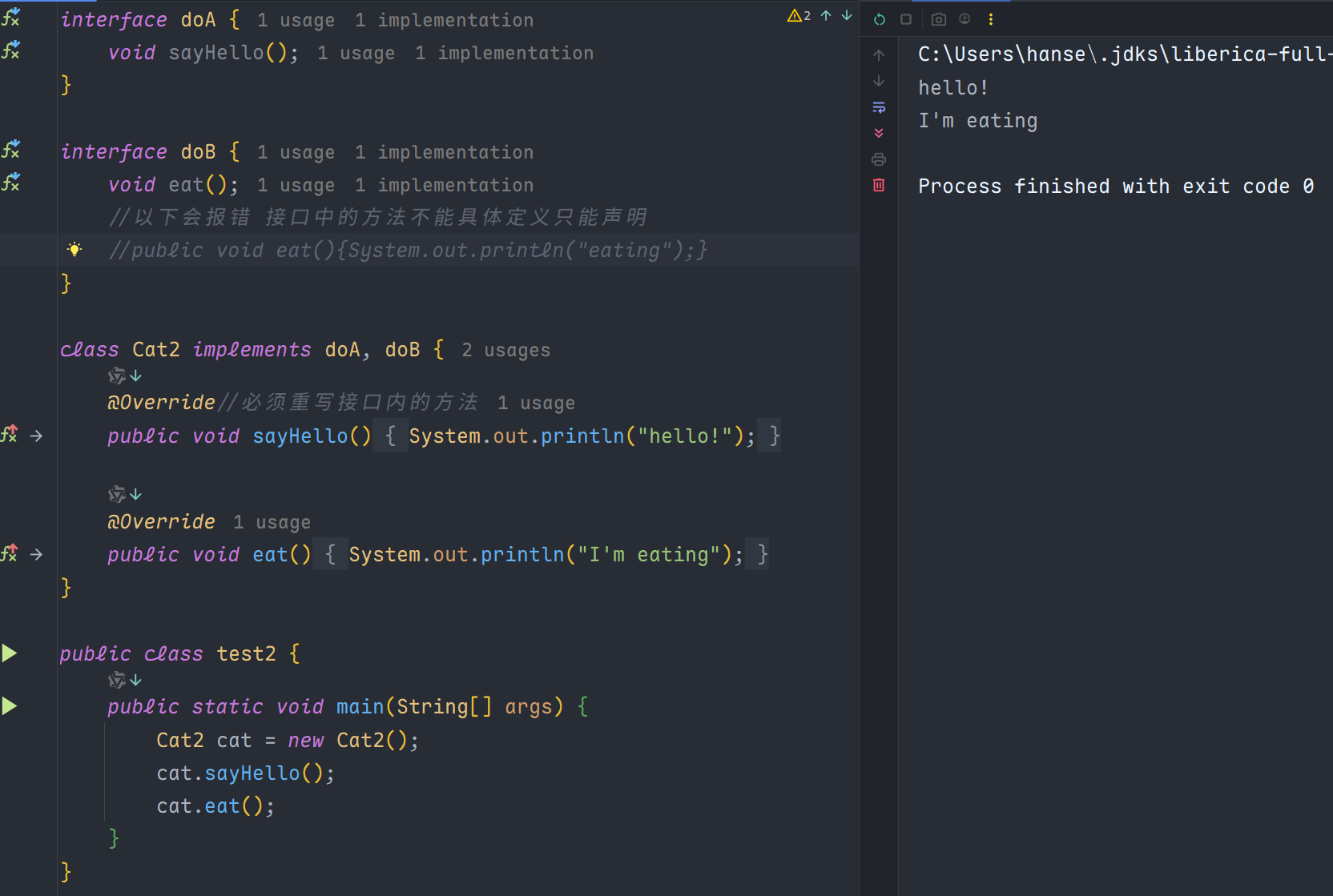Image resolution: width=1333 pixels, height=896 pixels.
Task: Click 'println' in the sayHello method body
Action: [582, 436]
